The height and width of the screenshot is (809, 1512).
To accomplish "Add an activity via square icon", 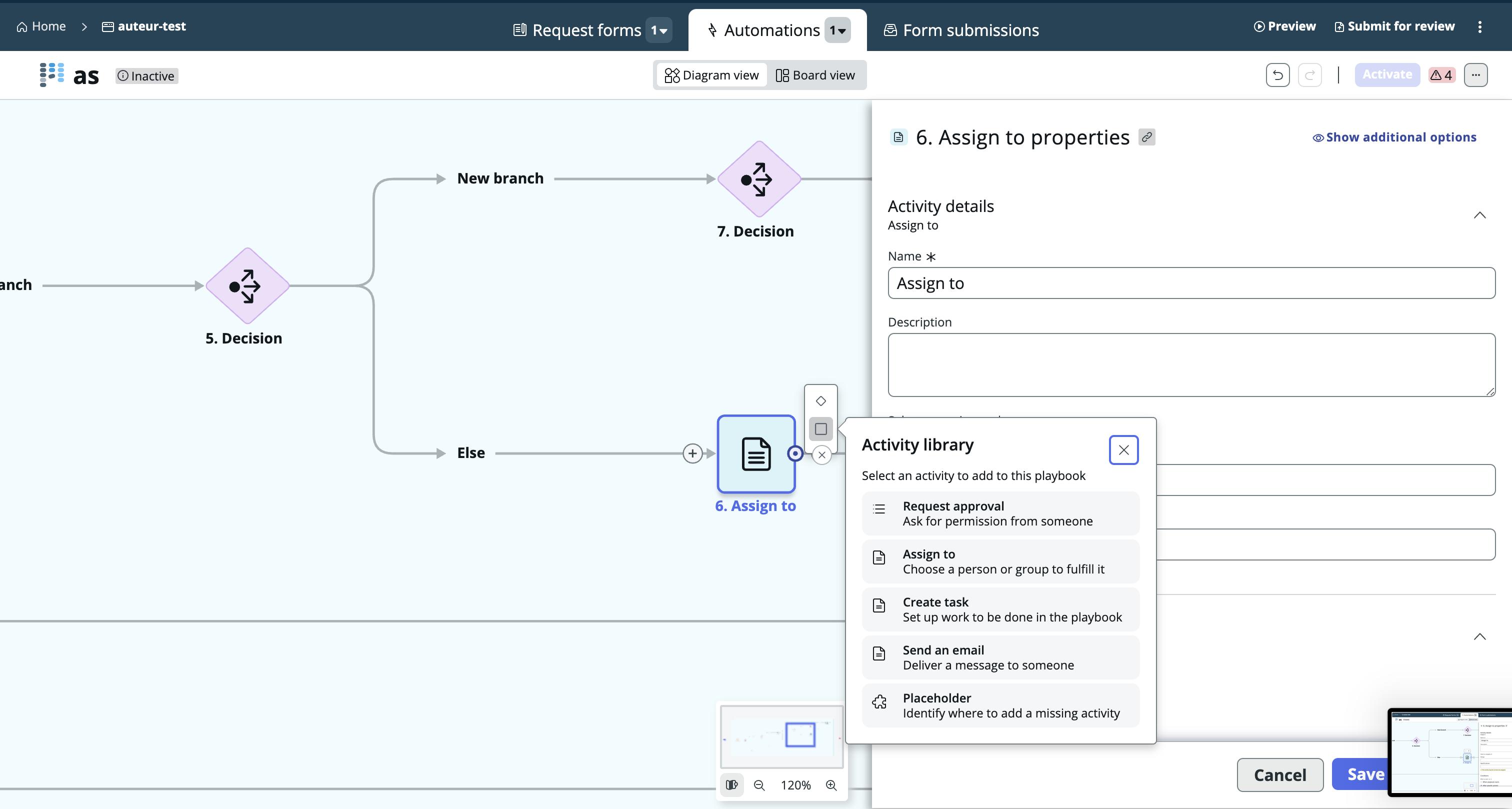I will [820, 429].
